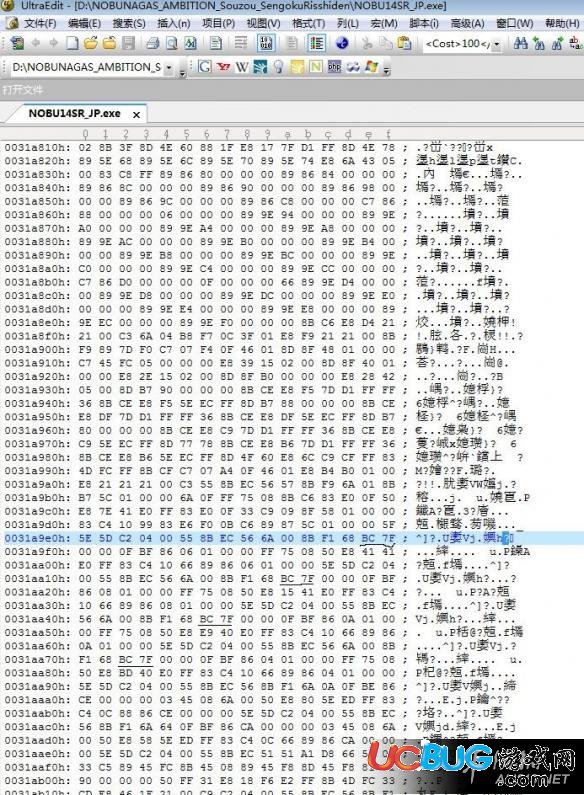The width and height of the screenshot is (584, 795).
Task: Click the Open File folder icon
Action: pos(91,44)
